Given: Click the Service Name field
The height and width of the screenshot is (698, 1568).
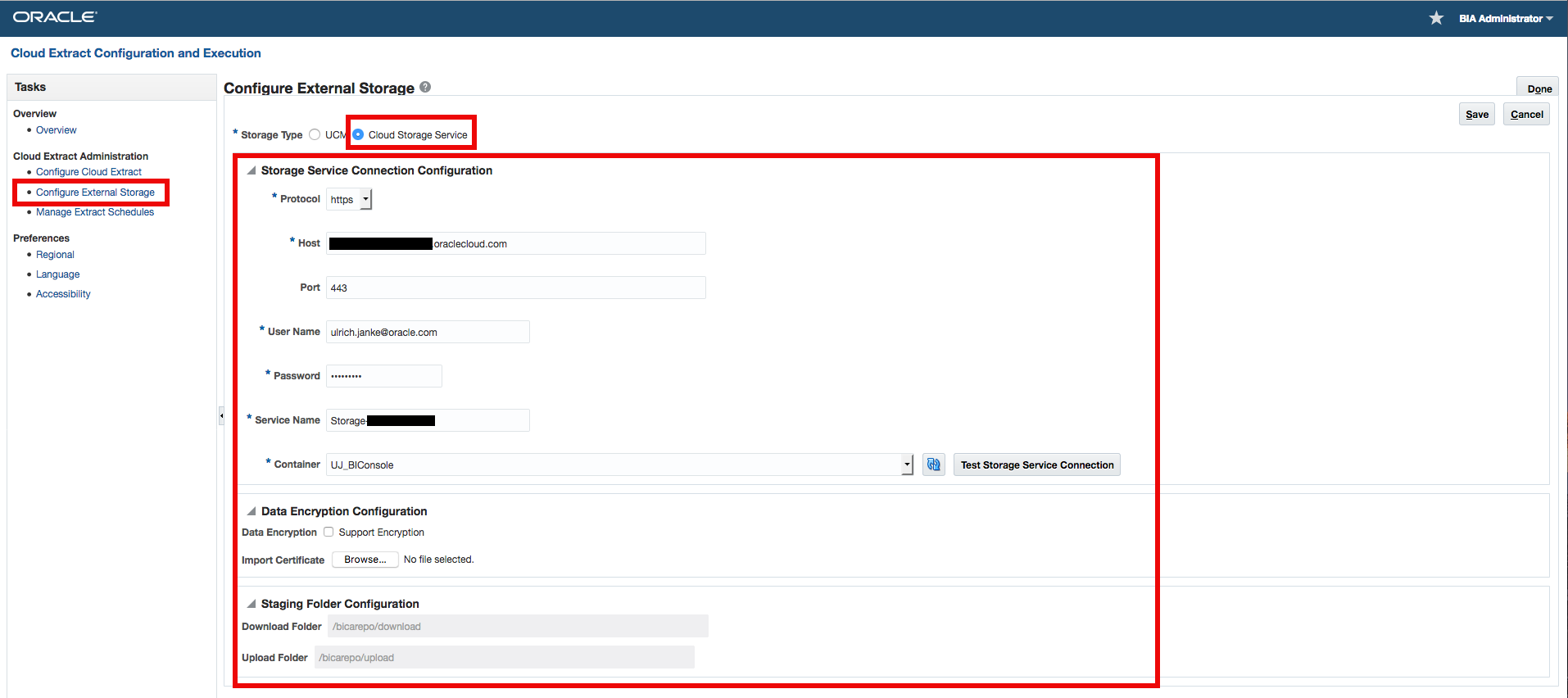Looking at the screenshot, I should (428, 420).
